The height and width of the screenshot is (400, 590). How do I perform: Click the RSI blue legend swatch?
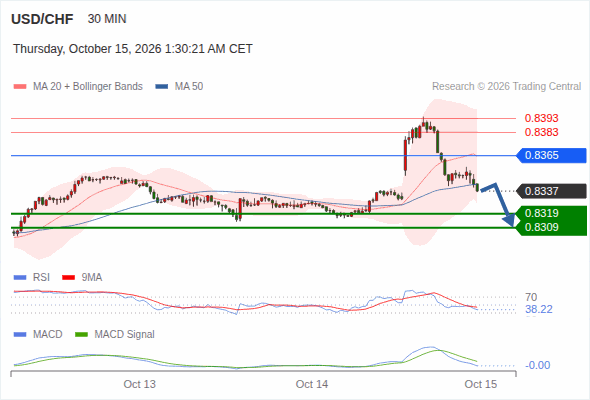(20, 278)
